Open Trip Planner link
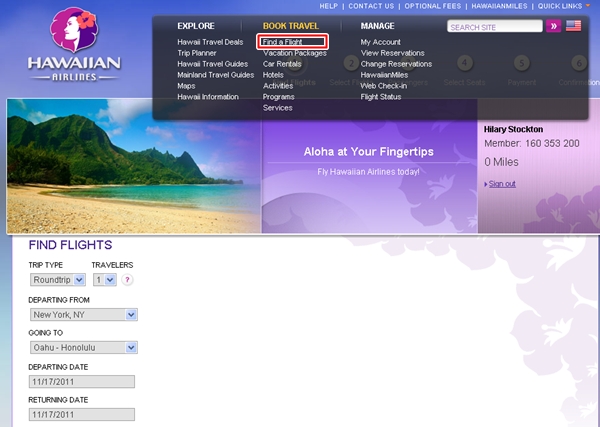The width and height of the screenshot is (600, 427). [x=197, y=53]
